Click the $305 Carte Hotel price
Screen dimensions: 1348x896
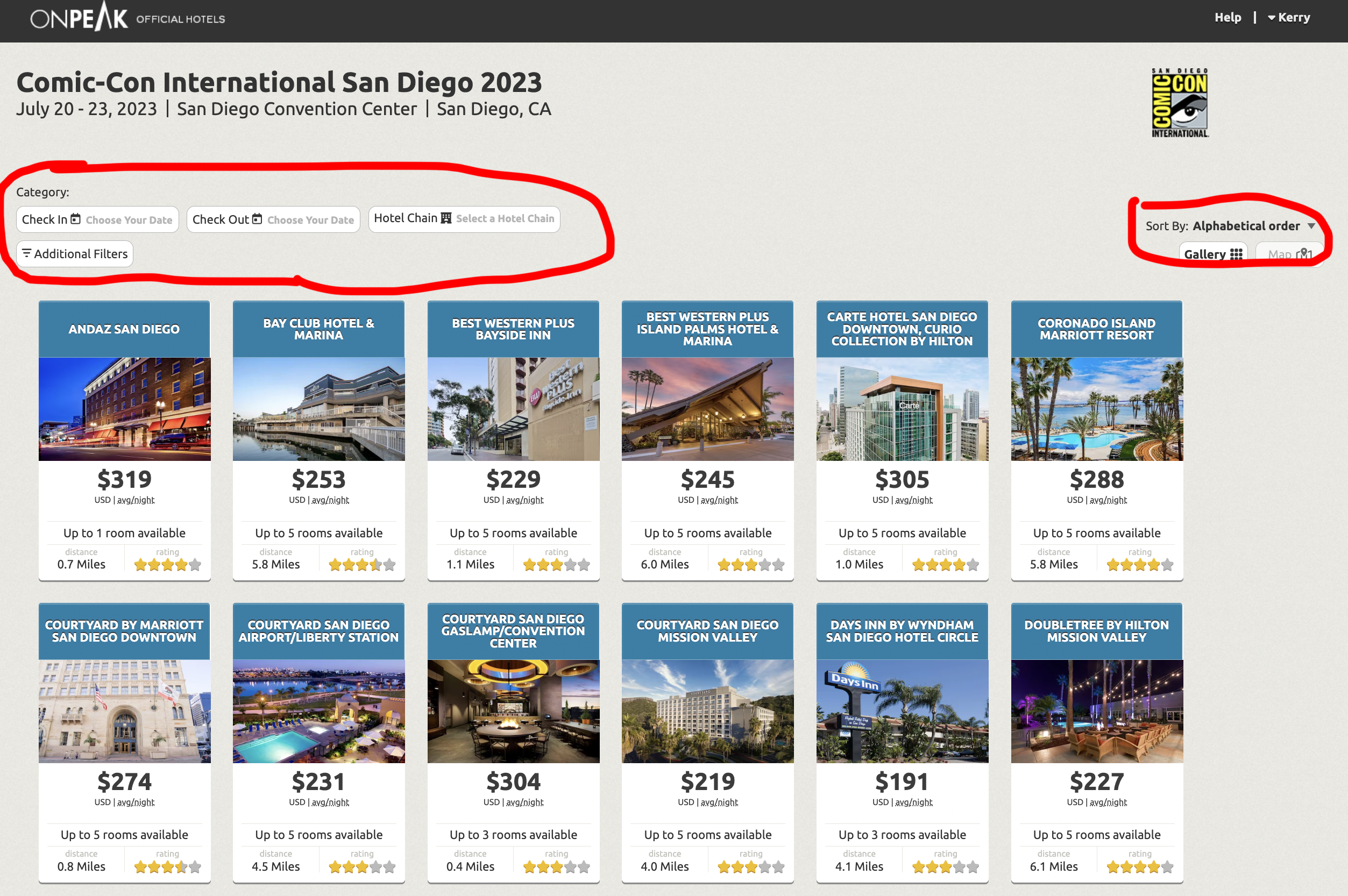[x=902, y=479]
